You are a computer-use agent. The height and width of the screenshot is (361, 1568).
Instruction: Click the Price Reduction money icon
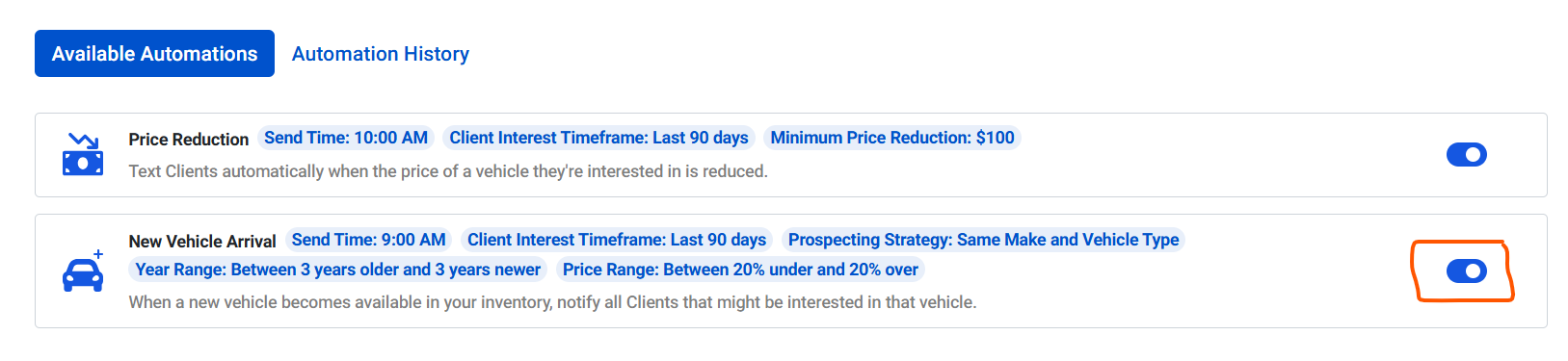click(x=83, y=155)
